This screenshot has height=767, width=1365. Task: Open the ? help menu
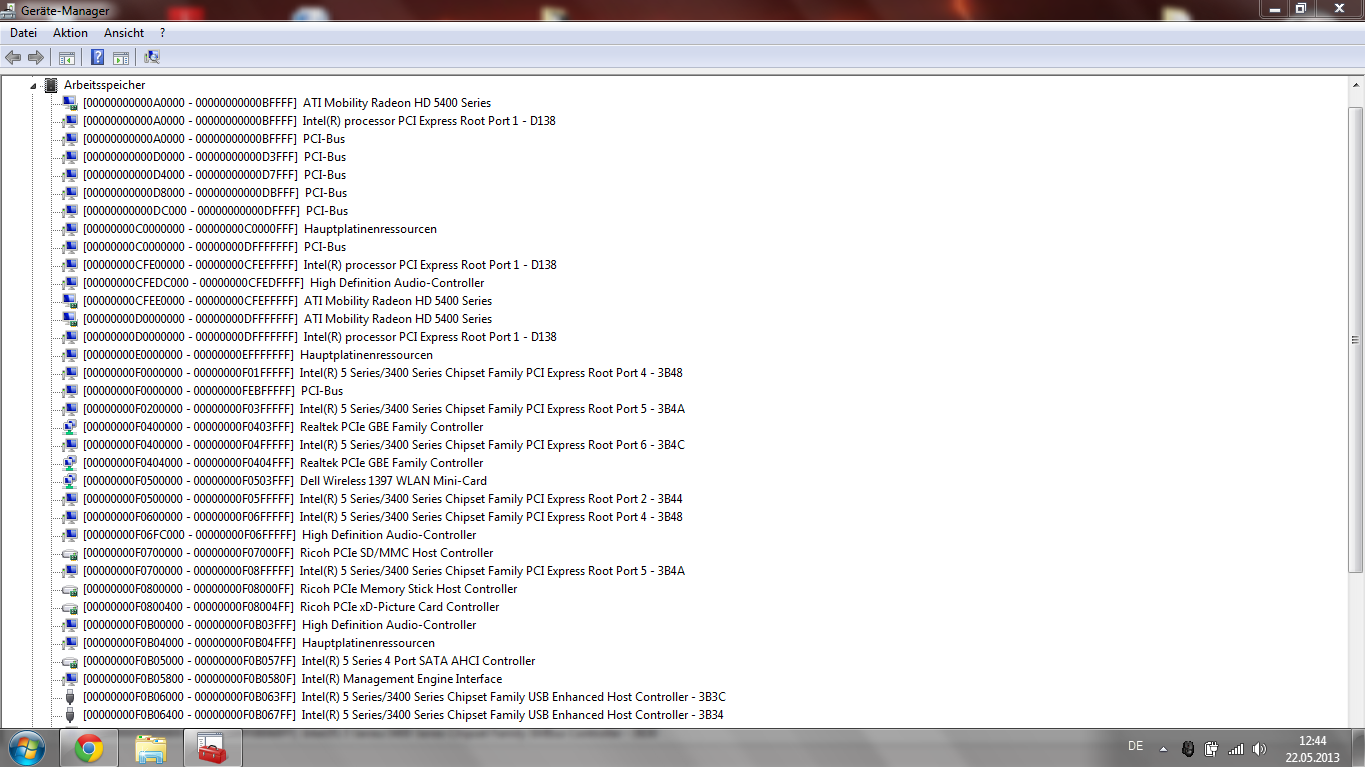pos(162,33)
